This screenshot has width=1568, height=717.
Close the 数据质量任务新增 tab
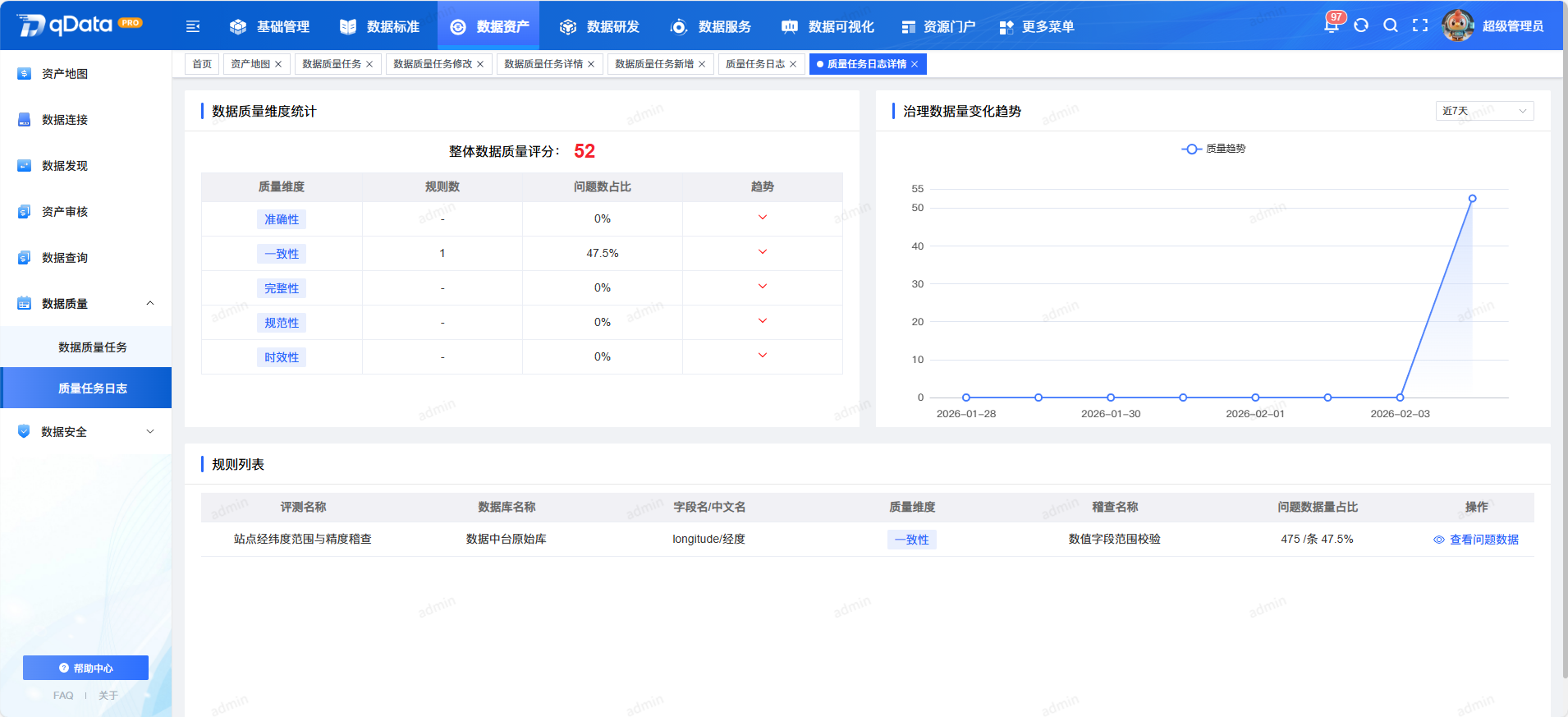click(x=702, y=64)
